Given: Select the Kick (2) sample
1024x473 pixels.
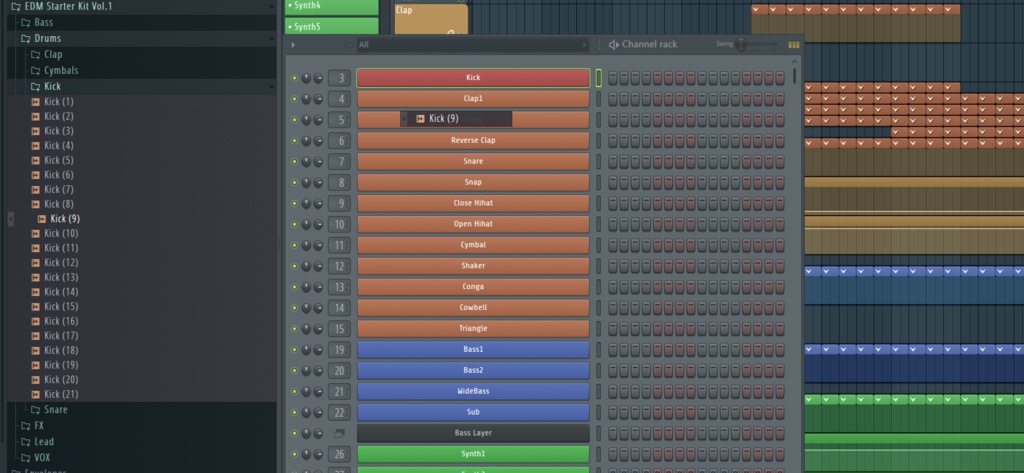Looking at the screenshot, I should tap(59, 116).
